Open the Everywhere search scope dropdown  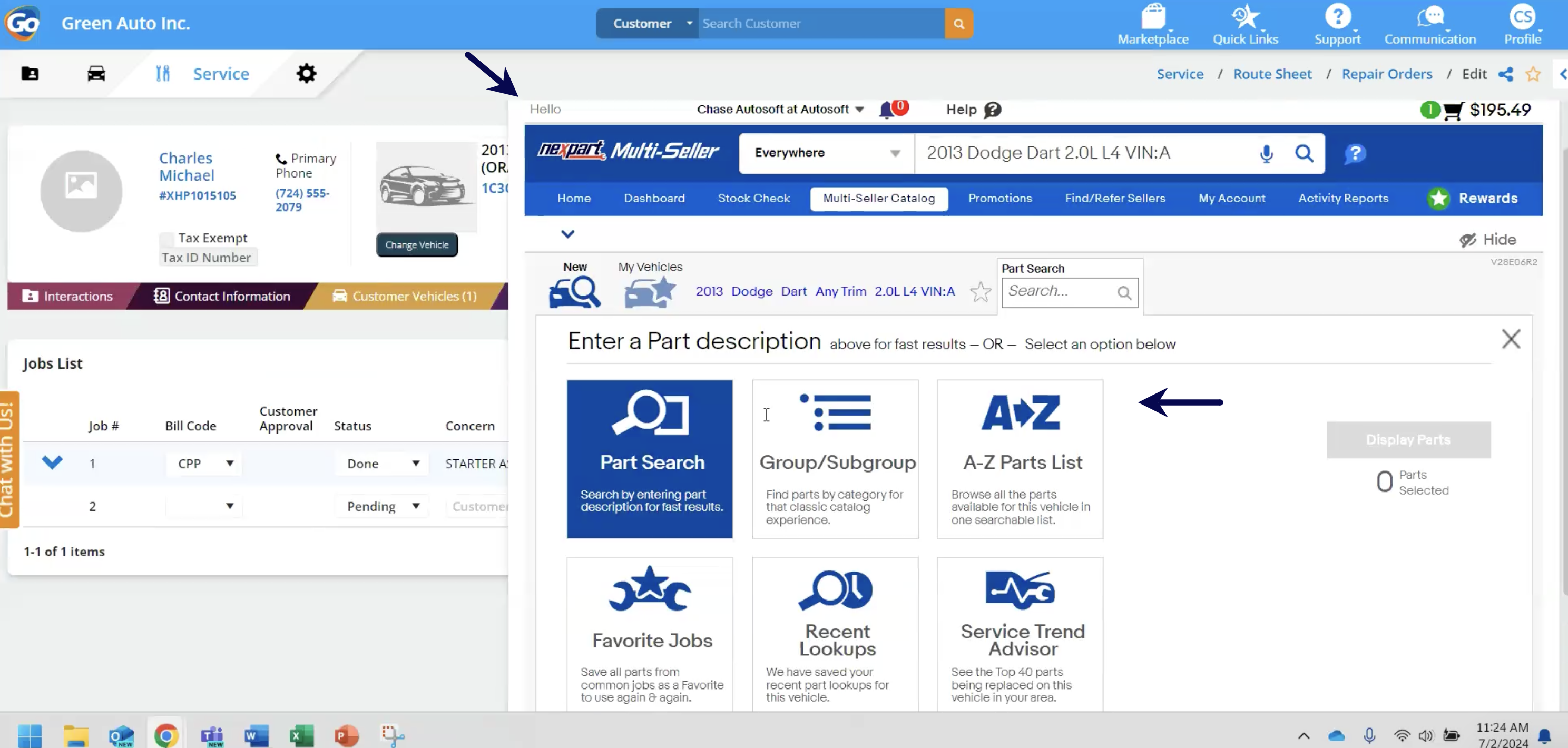pyautogui.click(x=826, y=153)
